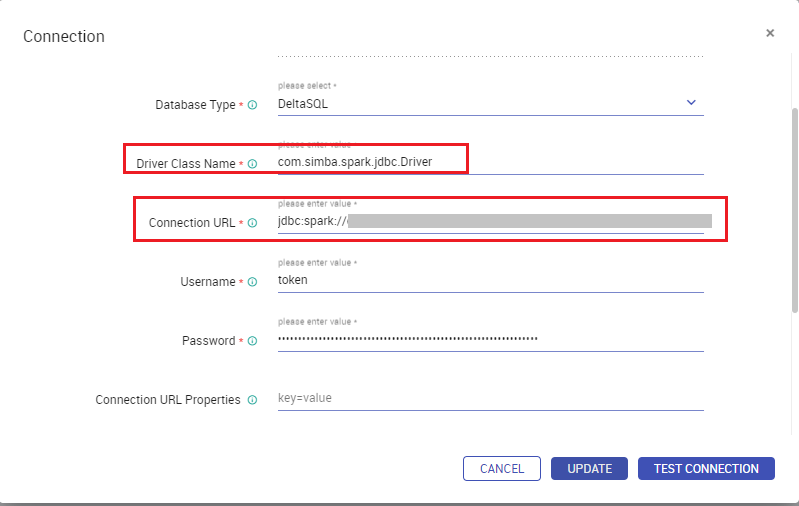799x506 pixels.
Task: Click the Connection URL label
Action: [192, 223]
